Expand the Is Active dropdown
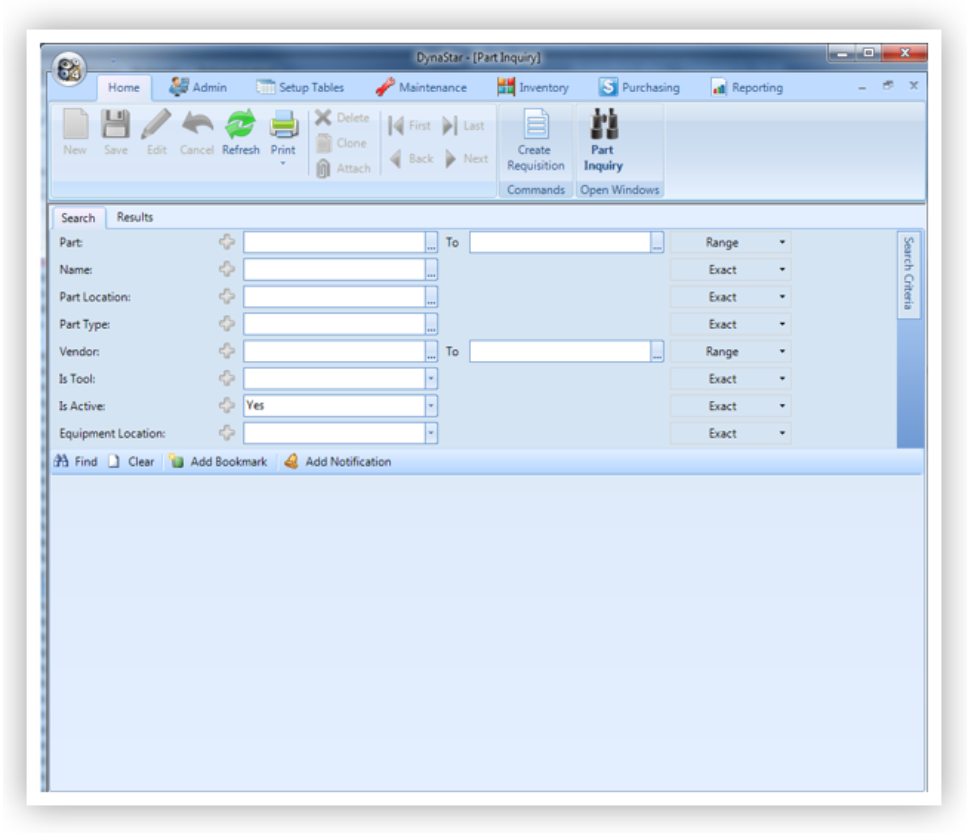 tap(431, 407)
